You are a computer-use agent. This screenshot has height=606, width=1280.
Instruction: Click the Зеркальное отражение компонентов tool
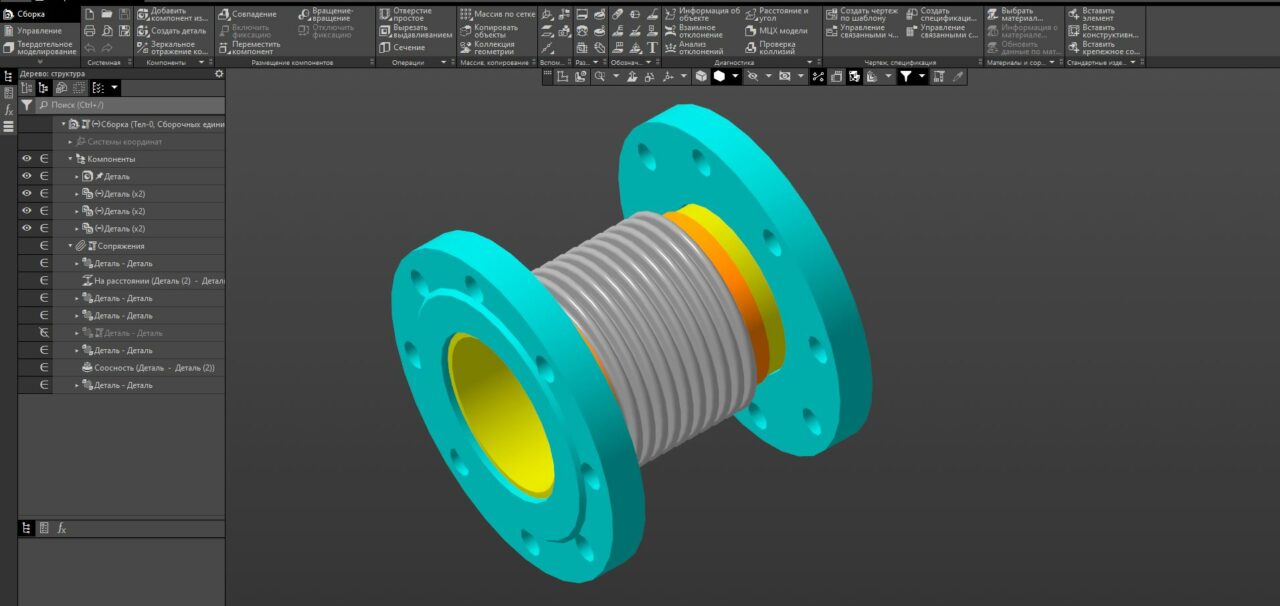pyautogui.click(x=172, y=48)
